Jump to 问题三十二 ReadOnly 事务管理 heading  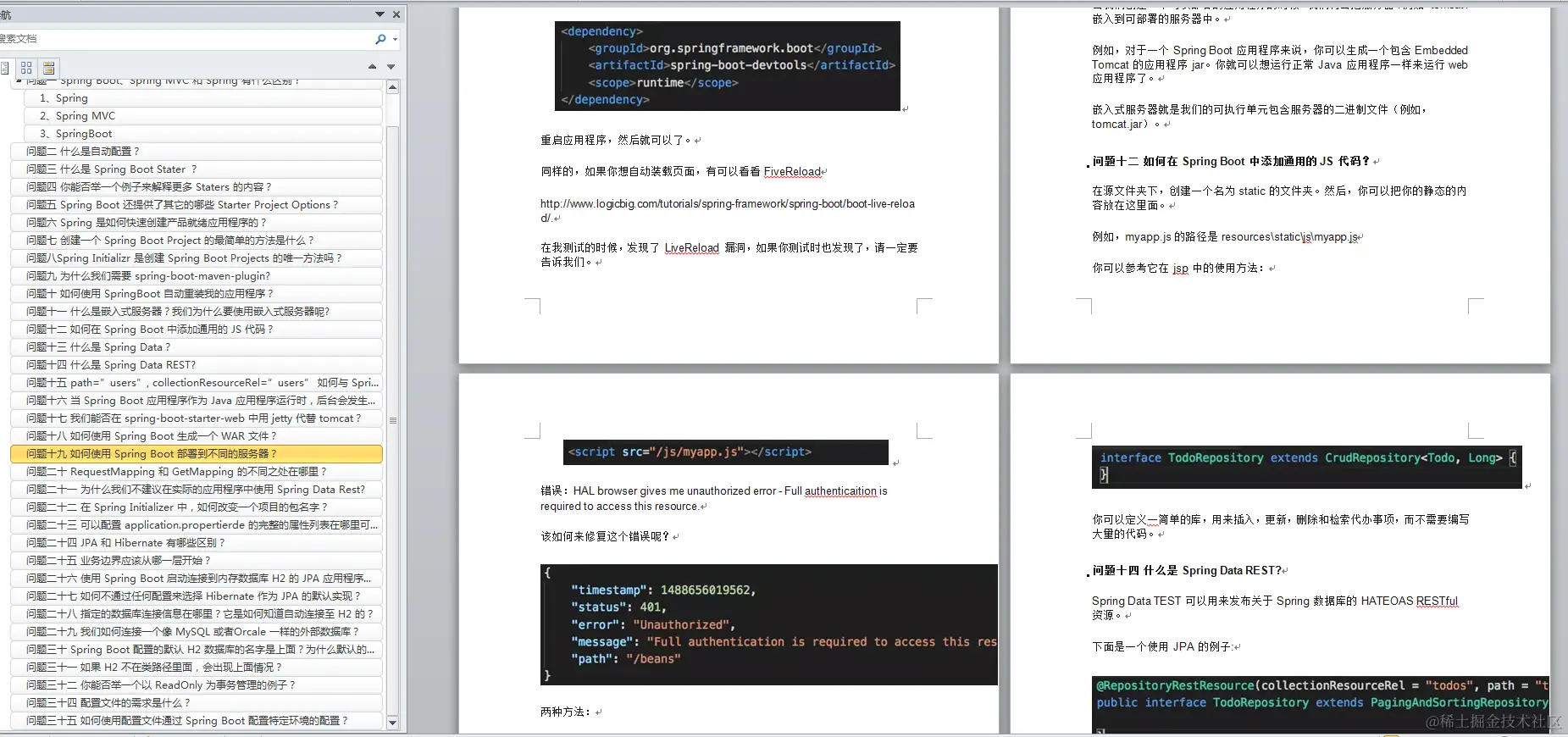tap(197, 685)
